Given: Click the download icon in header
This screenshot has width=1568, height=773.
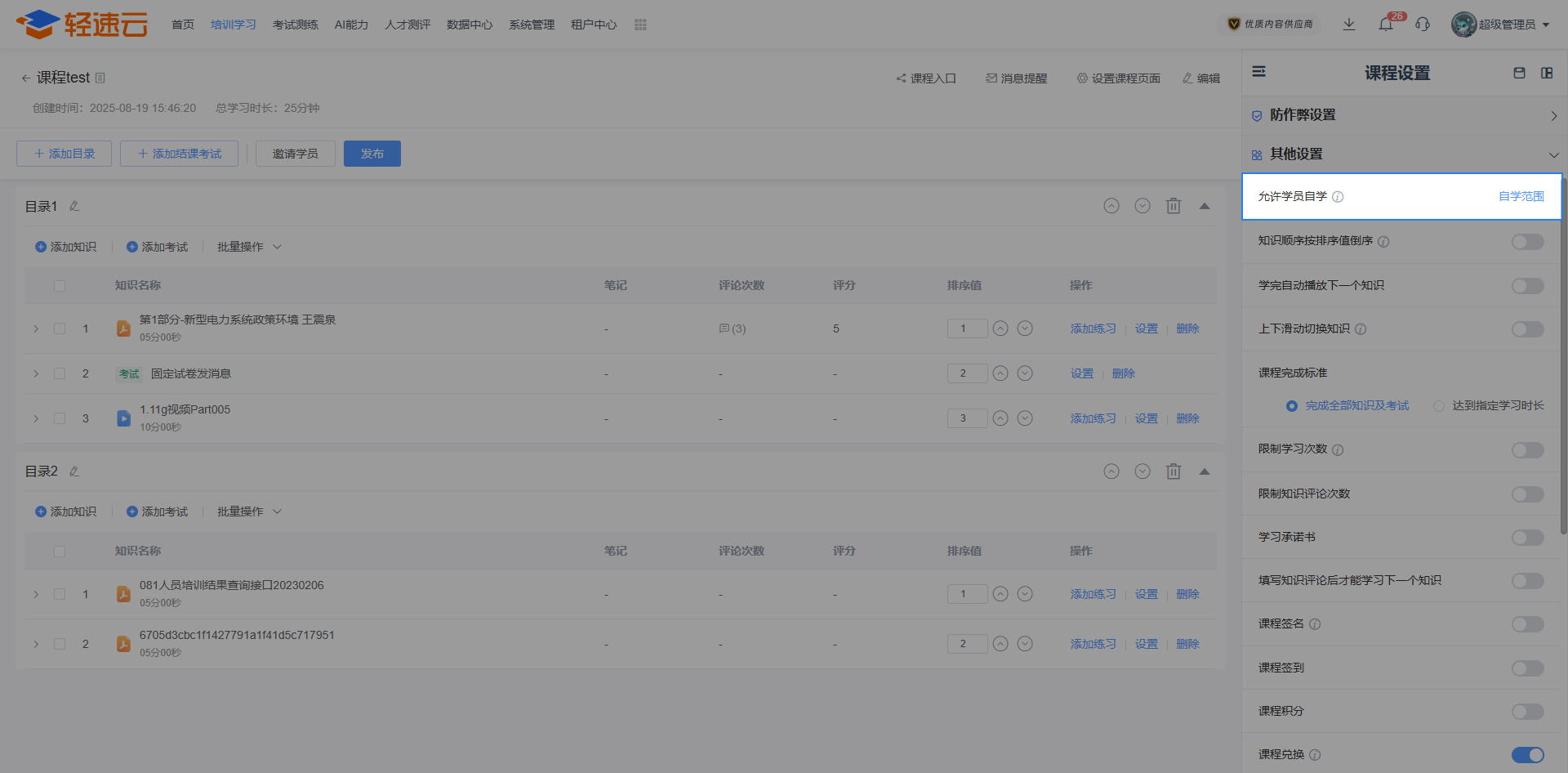Looking at the screenshot, I should point(1349,25).
